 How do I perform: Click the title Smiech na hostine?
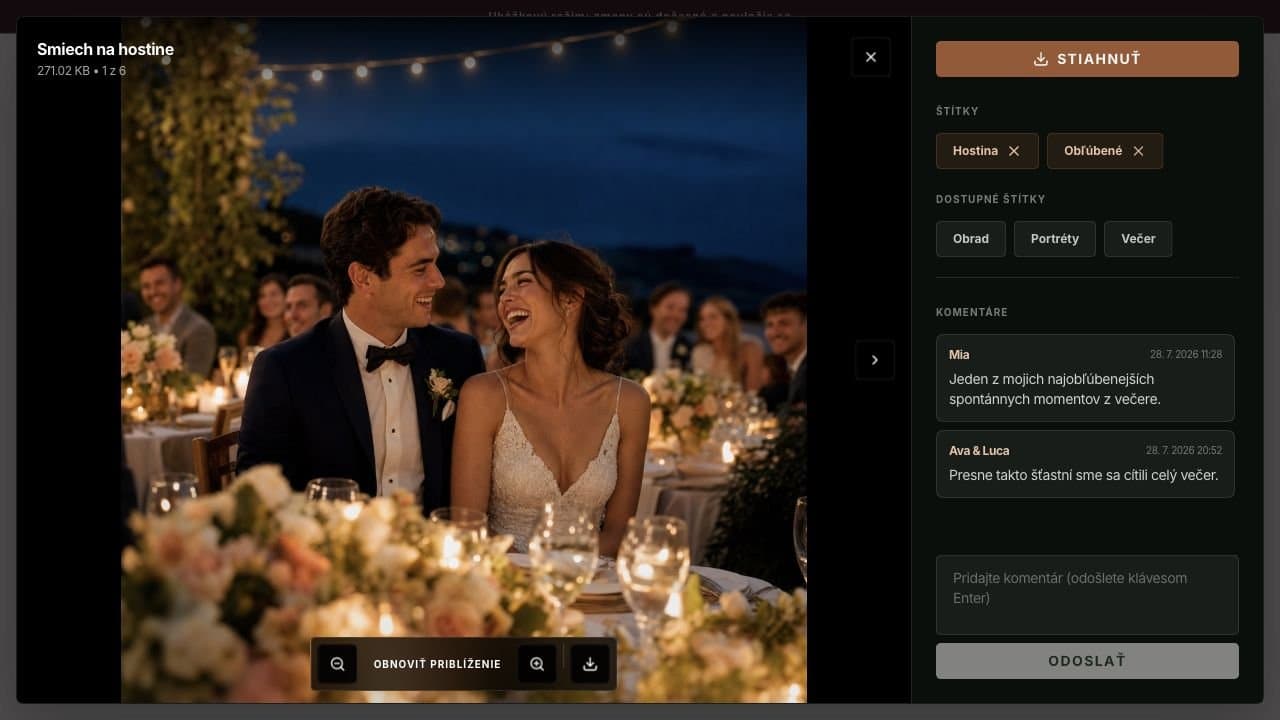pos(105,49)
